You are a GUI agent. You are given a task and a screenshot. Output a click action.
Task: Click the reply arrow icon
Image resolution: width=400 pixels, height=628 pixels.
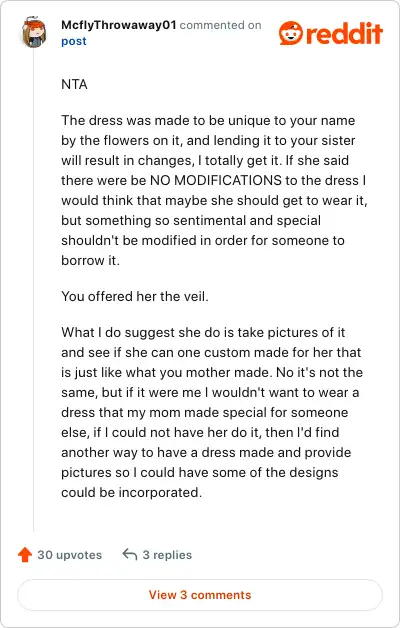point(130,554)
